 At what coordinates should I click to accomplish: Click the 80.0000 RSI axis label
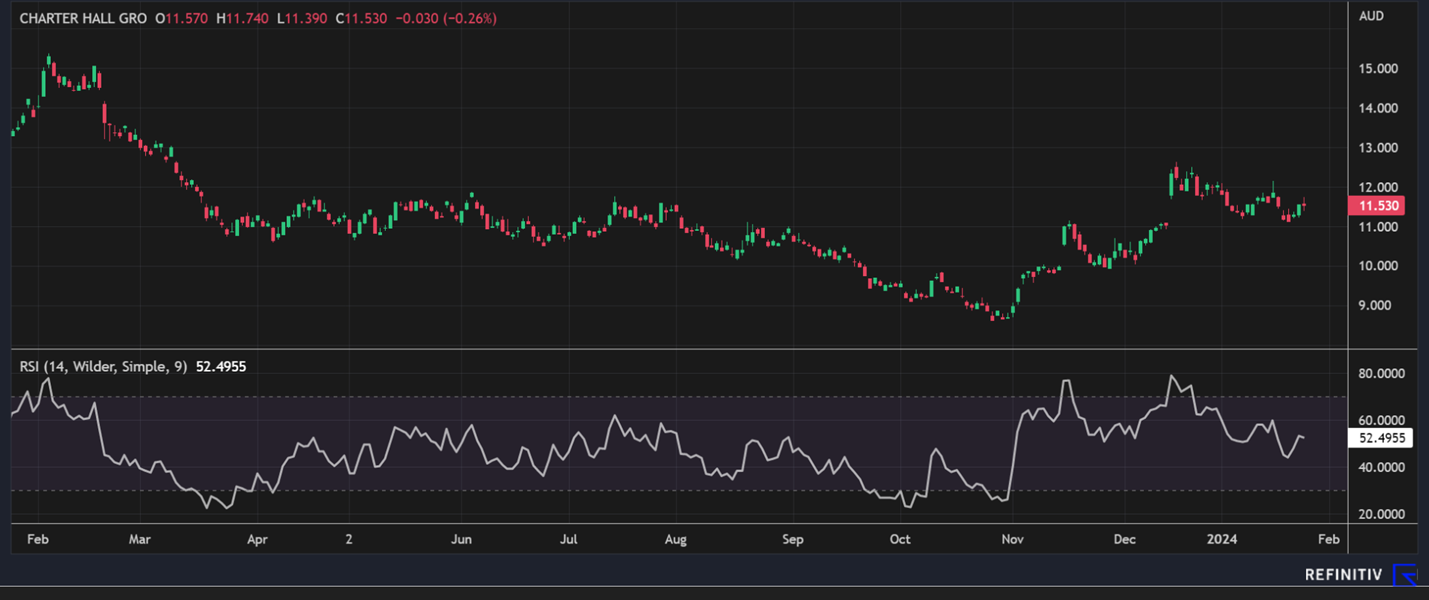click(x=1381, y=373)
